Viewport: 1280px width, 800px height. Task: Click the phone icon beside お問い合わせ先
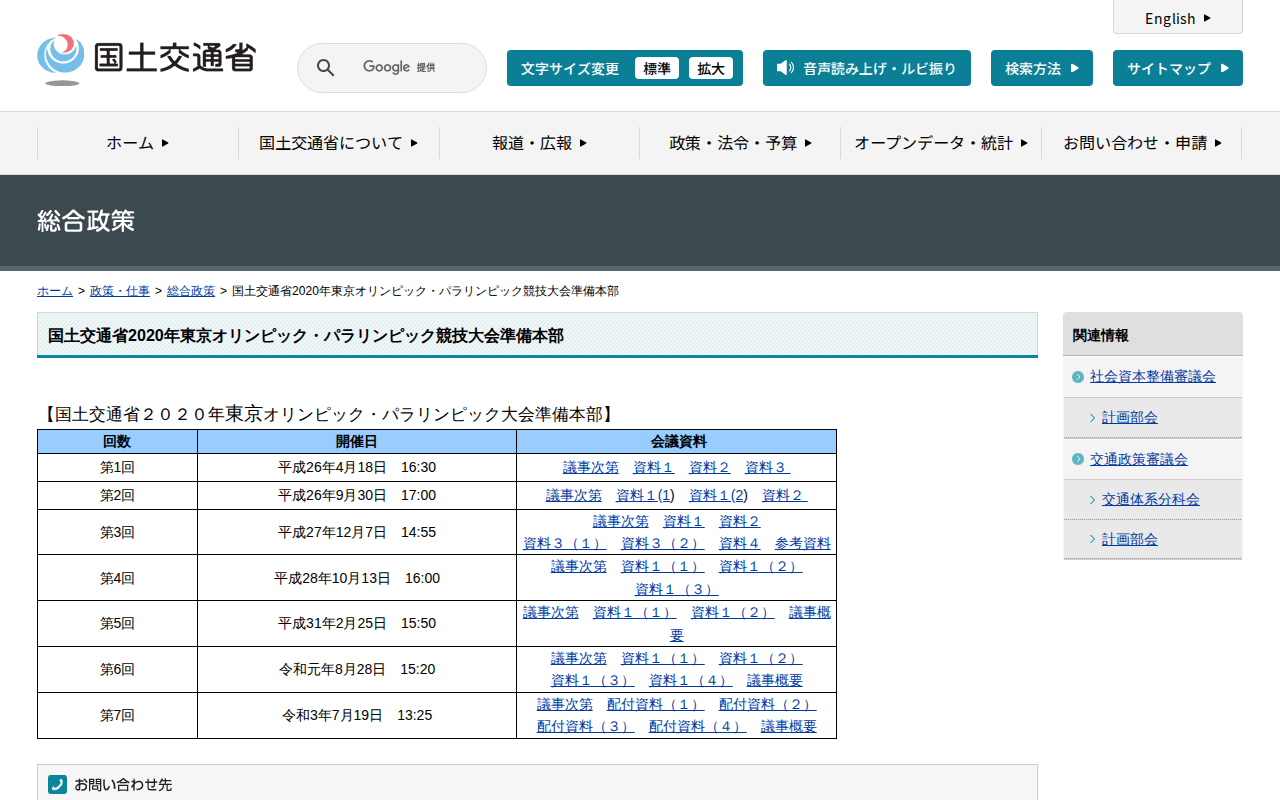[57, 784]
